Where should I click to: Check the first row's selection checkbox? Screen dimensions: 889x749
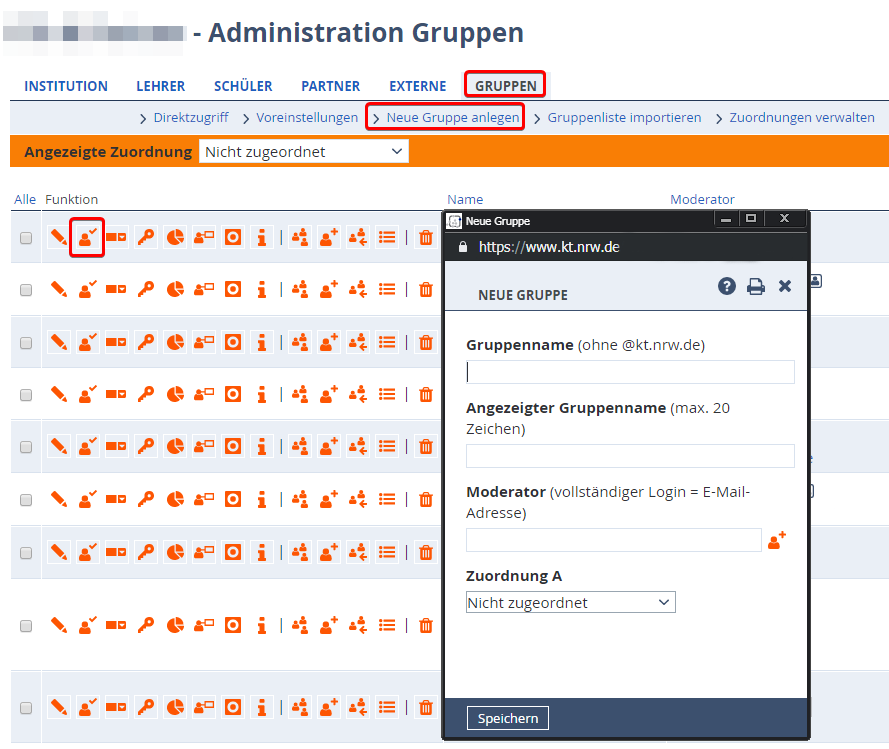tap(26, 238)
